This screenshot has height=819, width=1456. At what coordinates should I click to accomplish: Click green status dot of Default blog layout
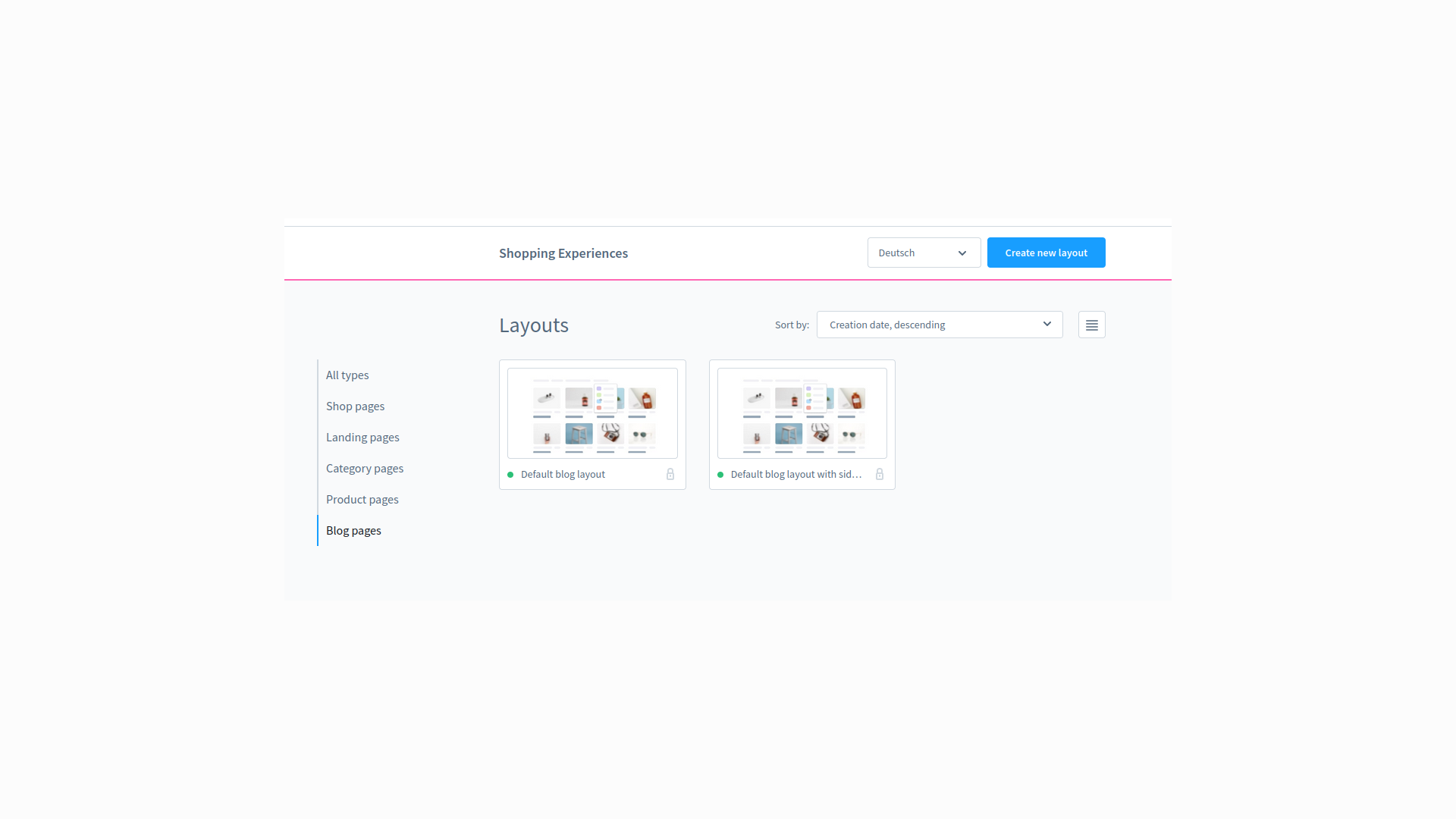coord(510,475)
